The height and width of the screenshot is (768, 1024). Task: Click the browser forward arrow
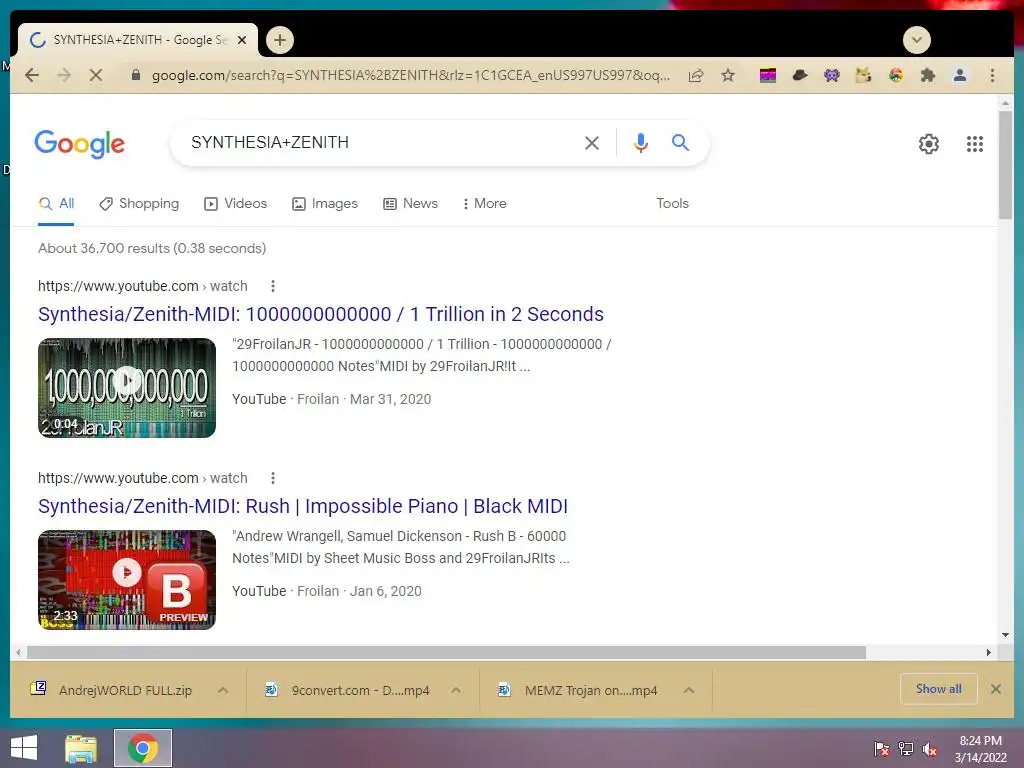[x=64, y=75]
